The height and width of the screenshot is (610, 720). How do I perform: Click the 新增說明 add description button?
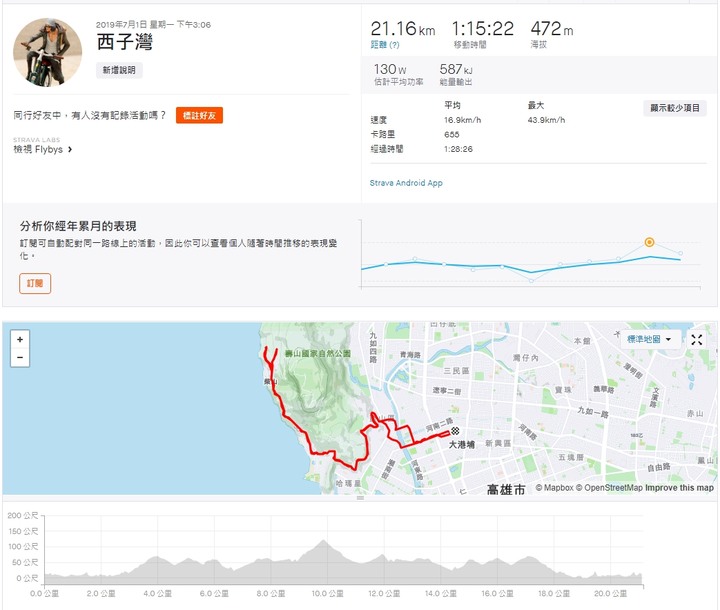[119, 70]
